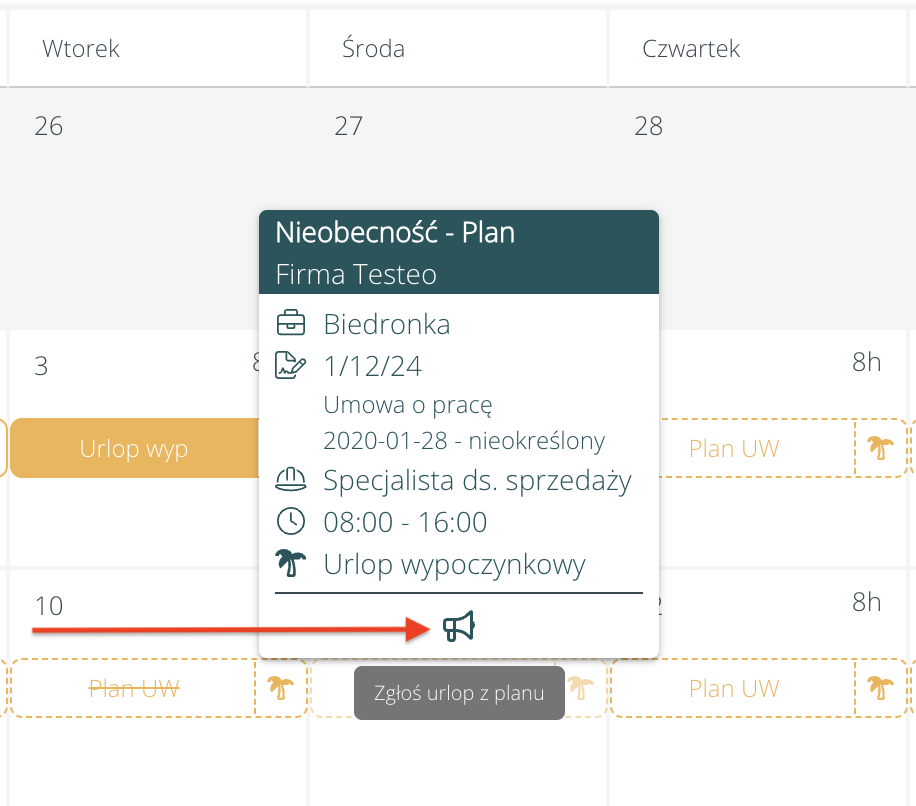The width and height of the screenshot is (916, 806).
Task: Select Thursday's upper Plan UW entry
Action: pyautogui.click(x=734, y=448)
